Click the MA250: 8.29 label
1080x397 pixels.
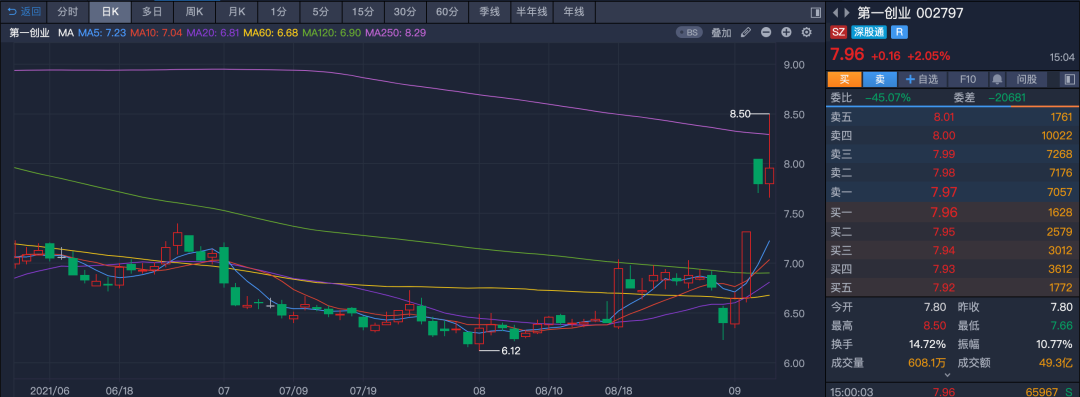(395, 32)
